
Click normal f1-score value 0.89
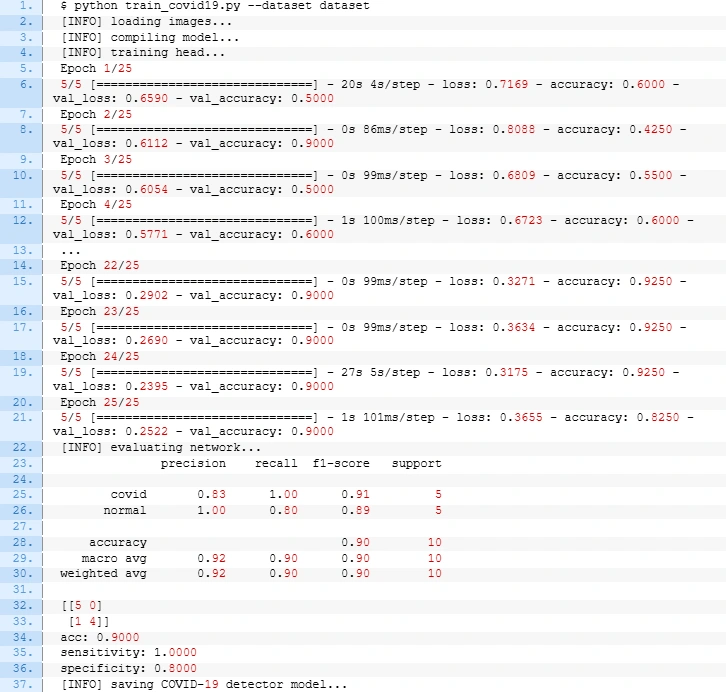coord(355,511)
